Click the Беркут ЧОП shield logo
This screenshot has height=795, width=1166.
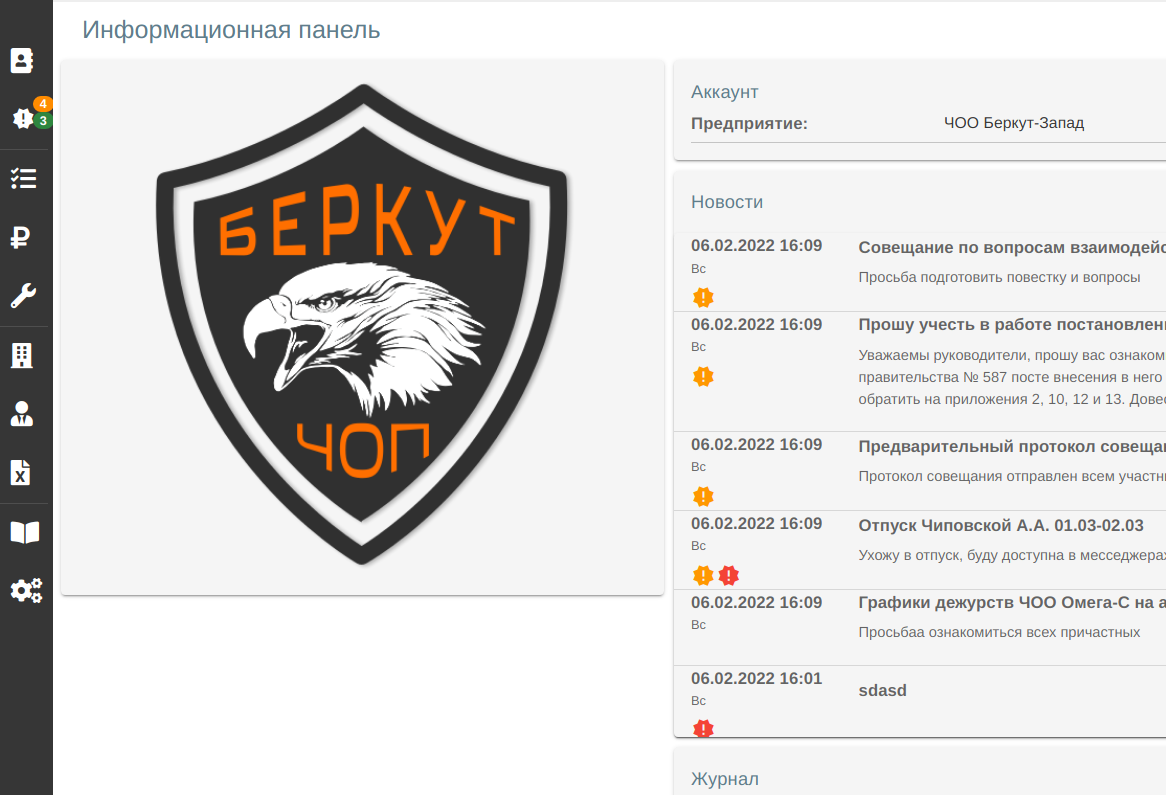362,330
